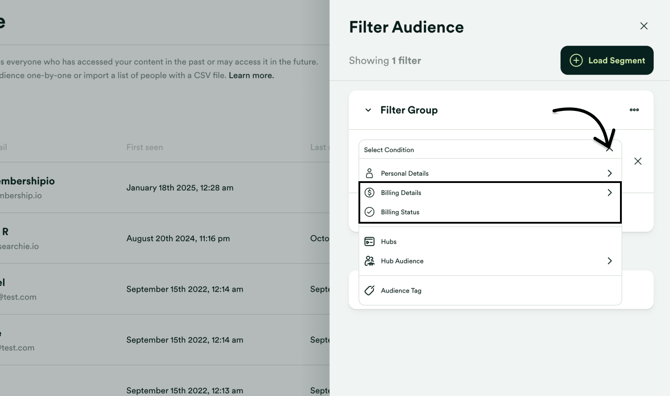The height and width of the screenshot is (396, 670).
Task: Collapse the Filter Group chevron
Action: [x=368, y=110]
